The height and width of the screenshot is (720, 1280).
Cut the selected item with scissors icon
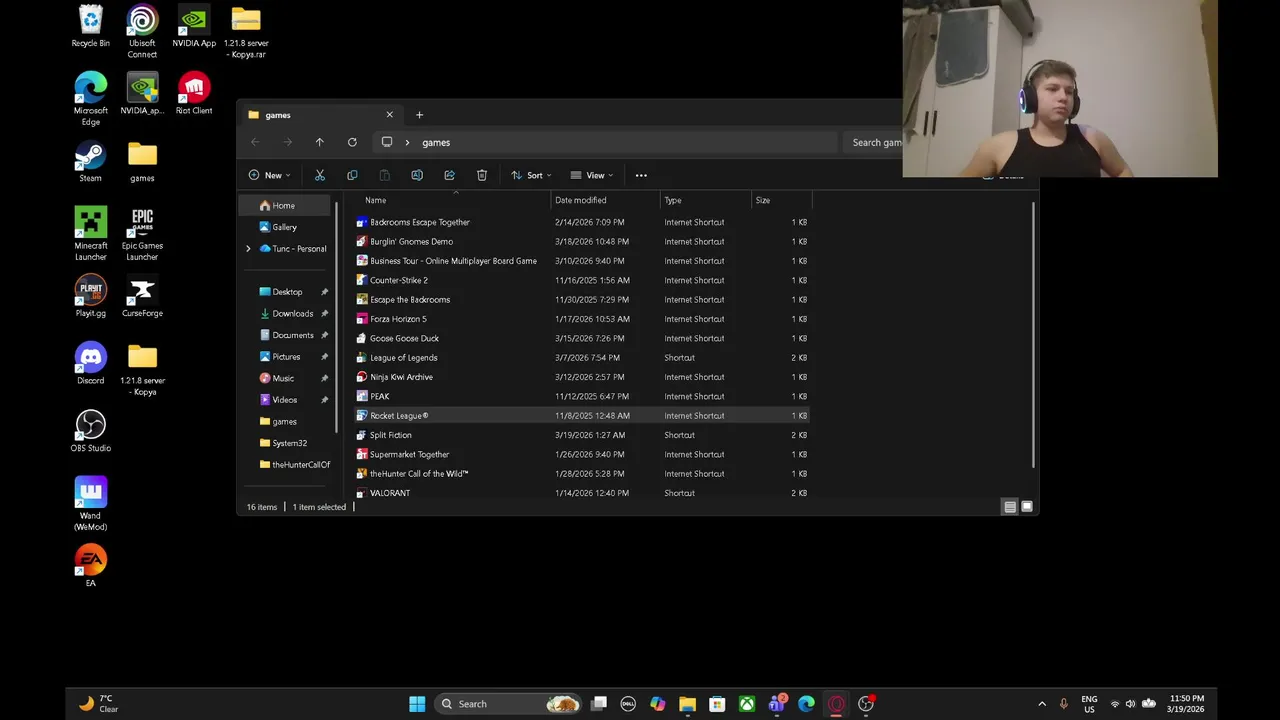tap(320, 175)
